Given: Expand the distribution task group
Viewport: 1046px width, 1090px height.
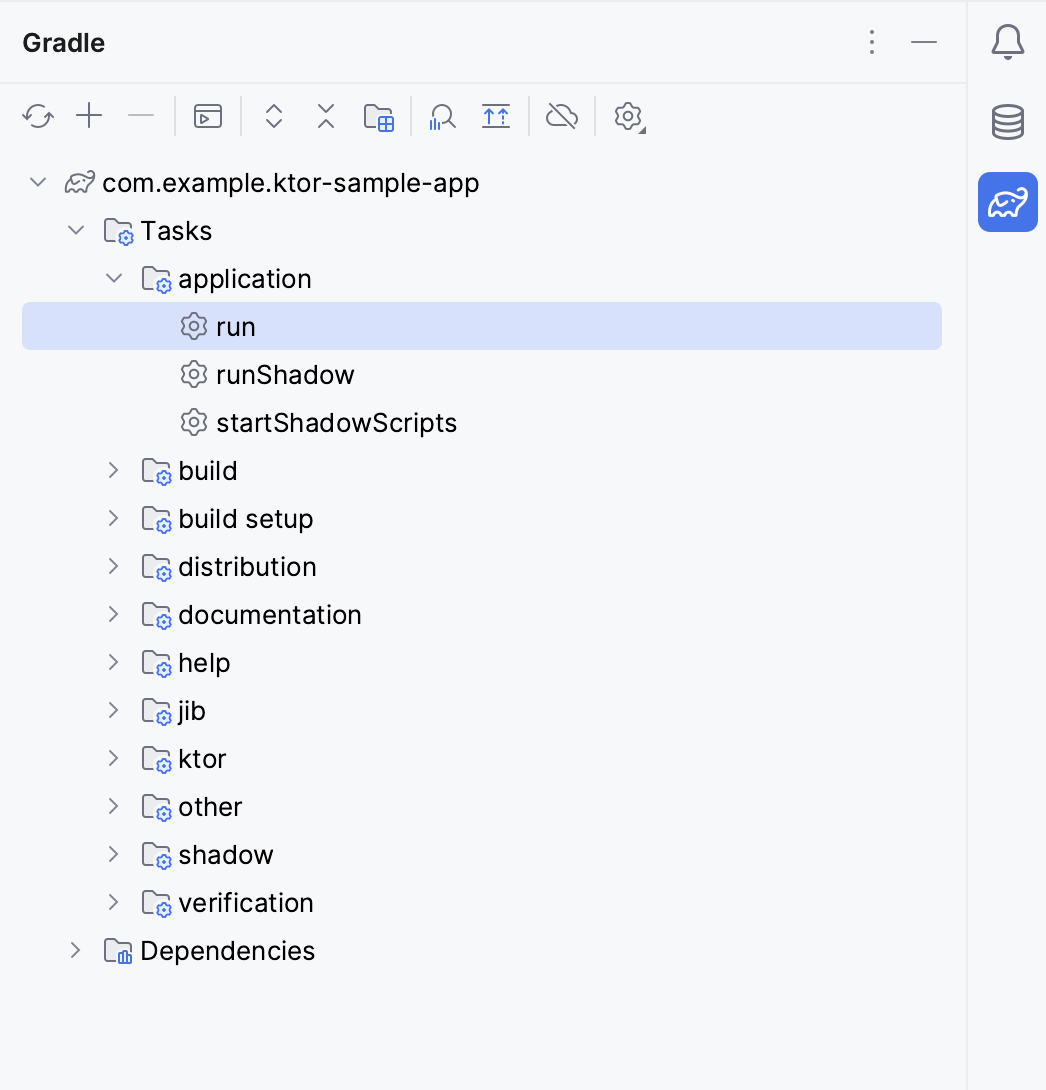Looking at the screenshot, I should (113, 567).
